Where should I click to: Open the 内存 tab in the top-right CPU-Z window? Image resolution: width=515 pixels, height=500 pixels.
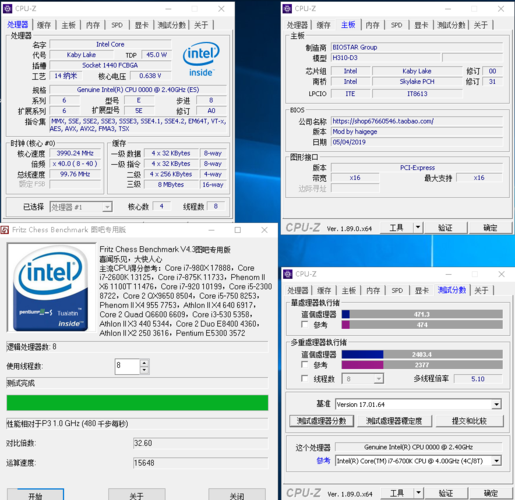tap(372, 25)
